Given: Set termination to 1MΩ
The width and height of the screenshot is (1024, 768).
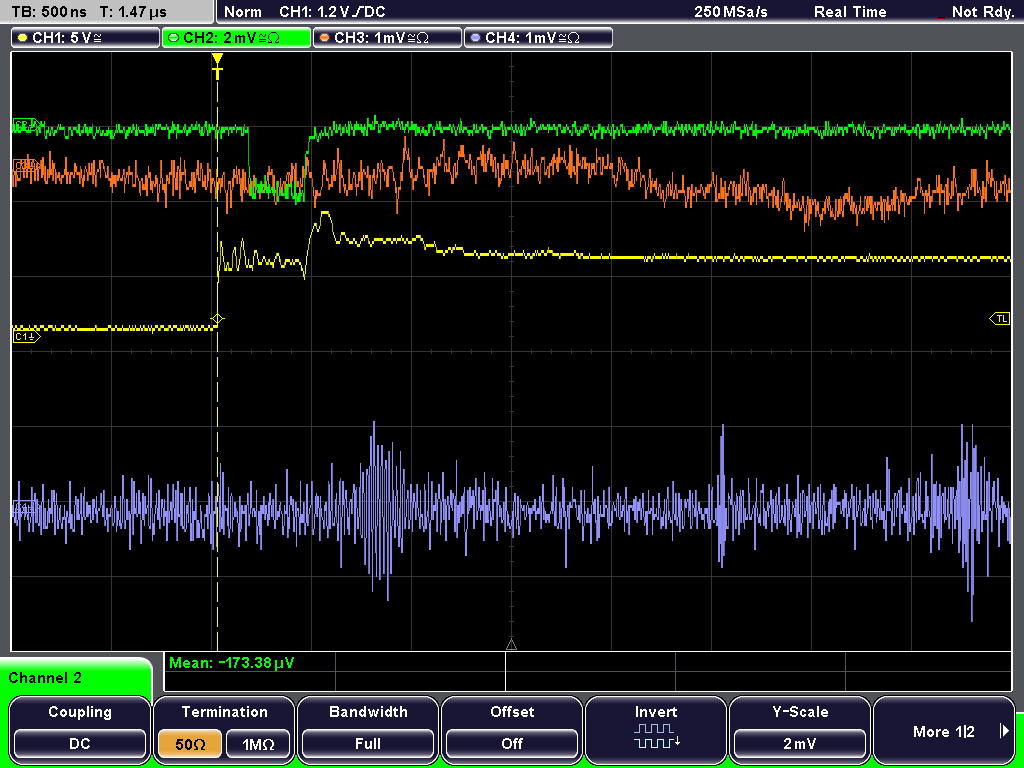Looking at the screenshot, I should coord(258,744).
